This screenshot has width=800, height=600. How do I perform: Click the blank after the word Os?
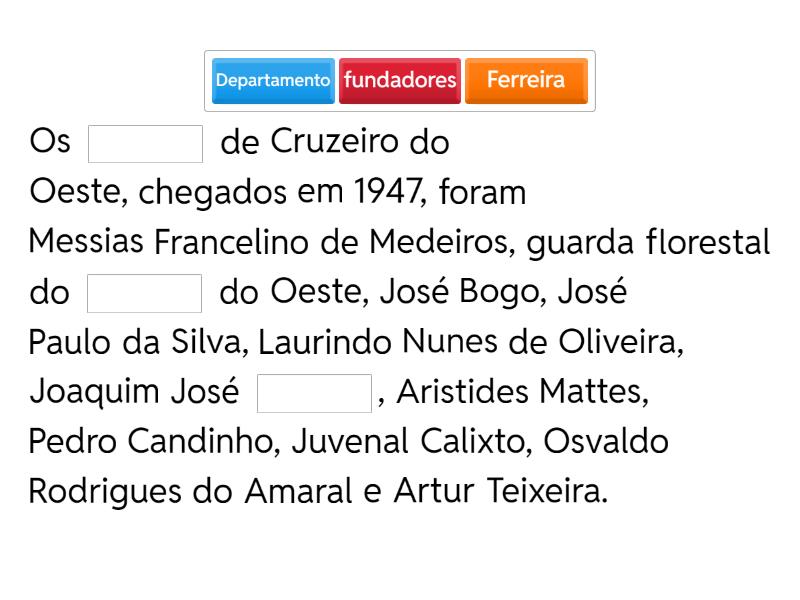[146, 143]
